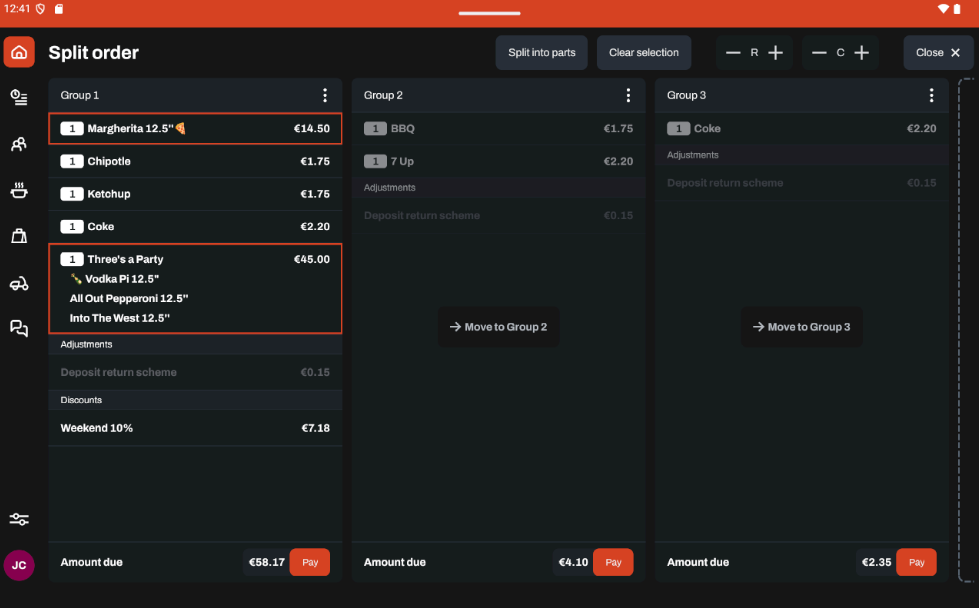
Task: Click Clear selection button
Action: (x=644, y=53)
